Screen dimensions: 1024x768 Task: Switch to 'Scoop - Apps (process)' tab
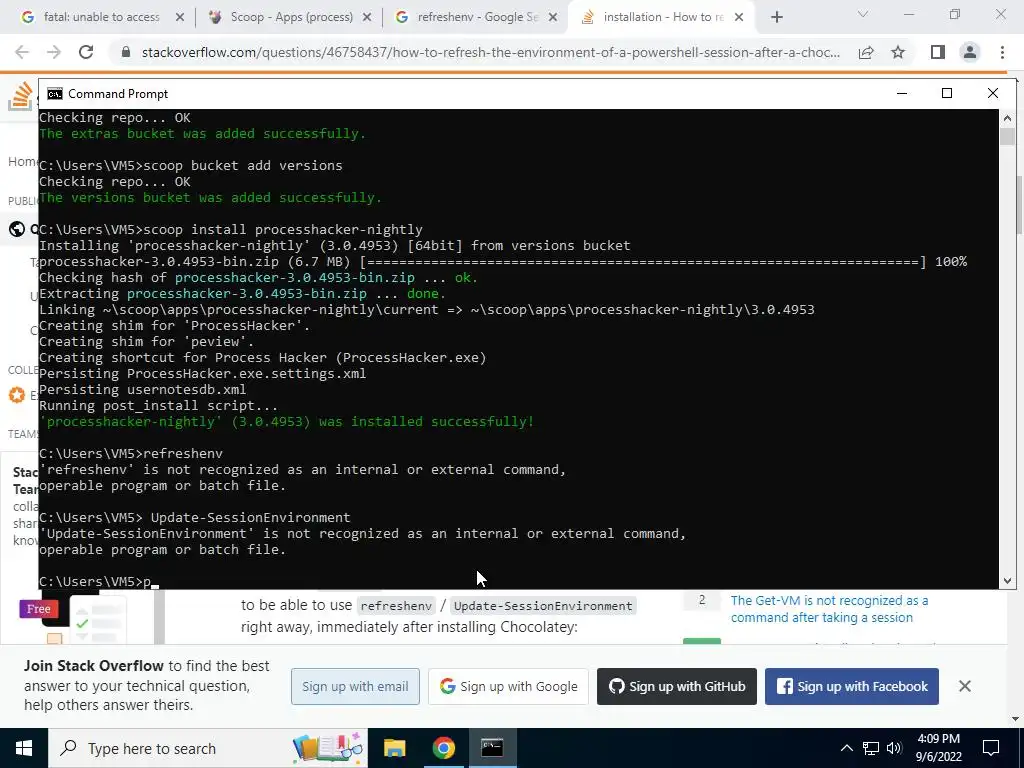pos(291,17)
